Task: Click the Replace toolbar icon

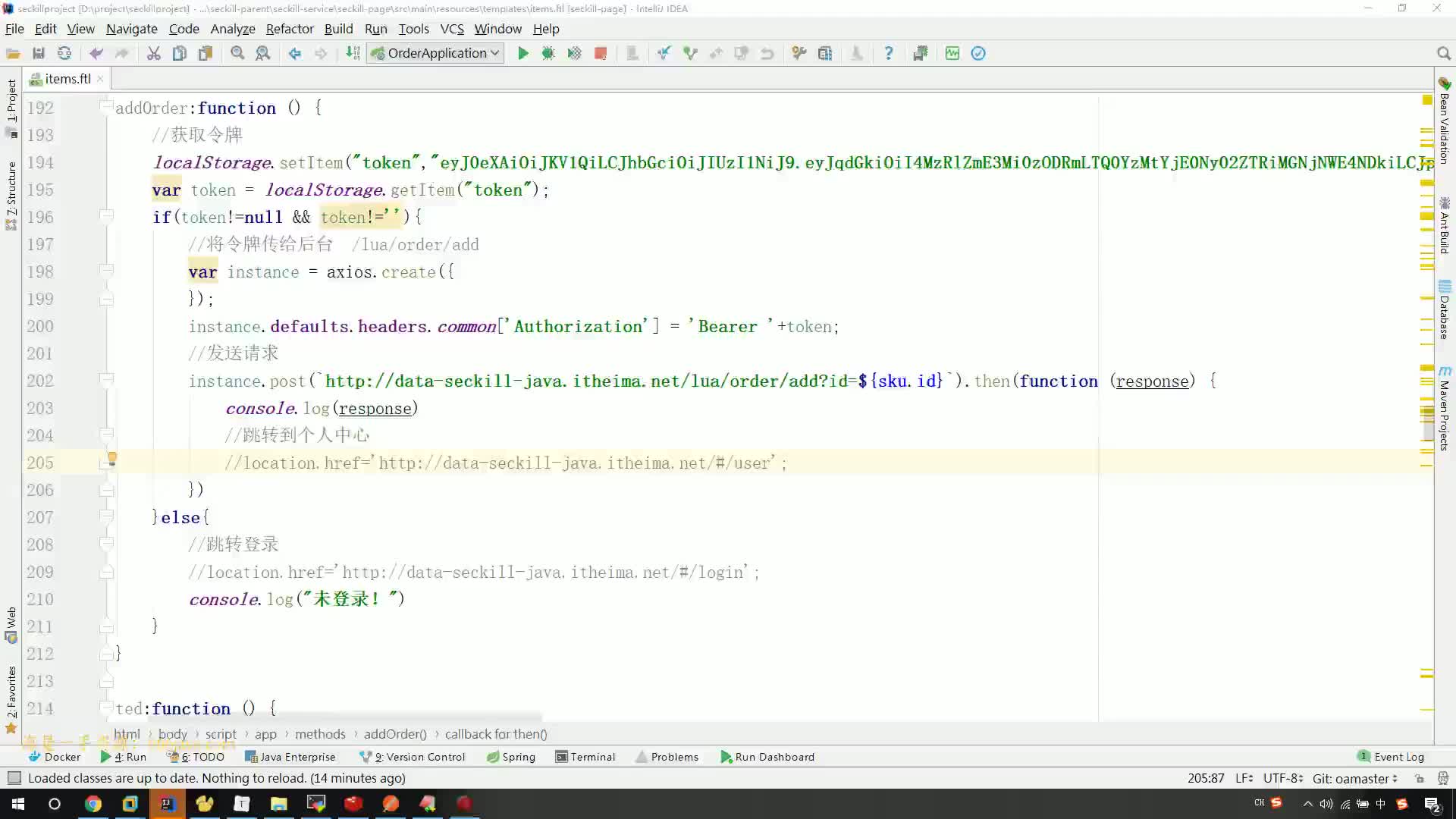Action: click(263, 53)
